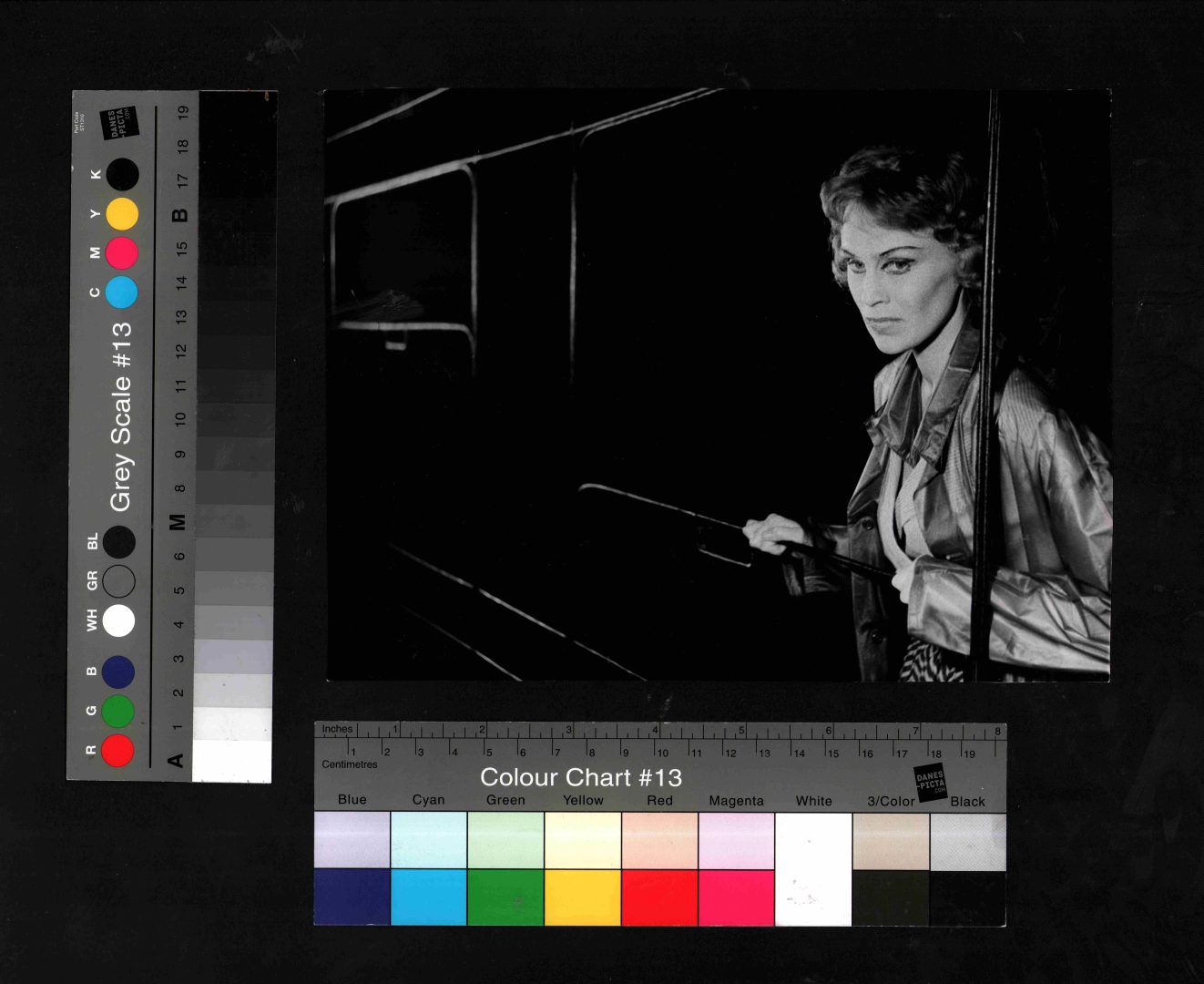Click the 'Grey Scale #13' title text
The width and height of the screenshot is (1204, 984).
121,416
